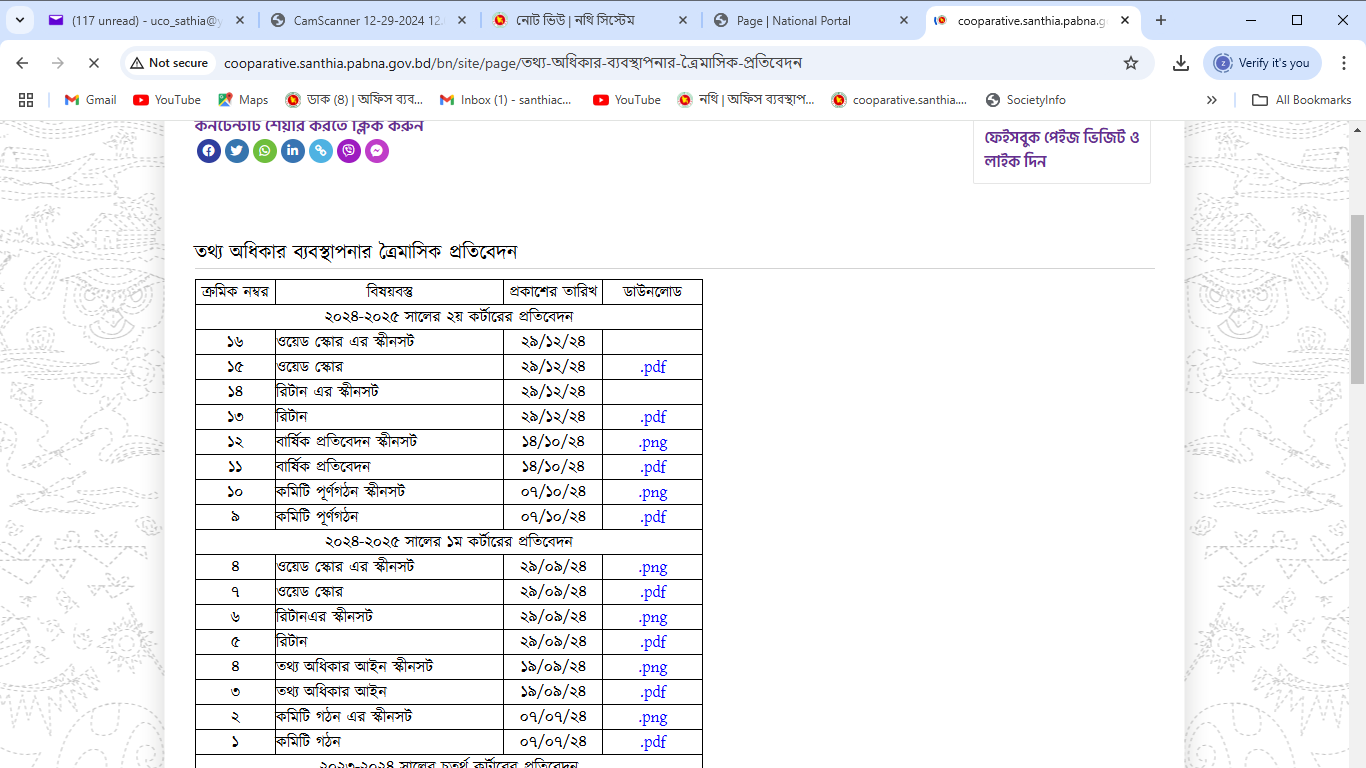1366x768 pixels.
Task: Share via the Messenger icon
Action: (377, 151)
